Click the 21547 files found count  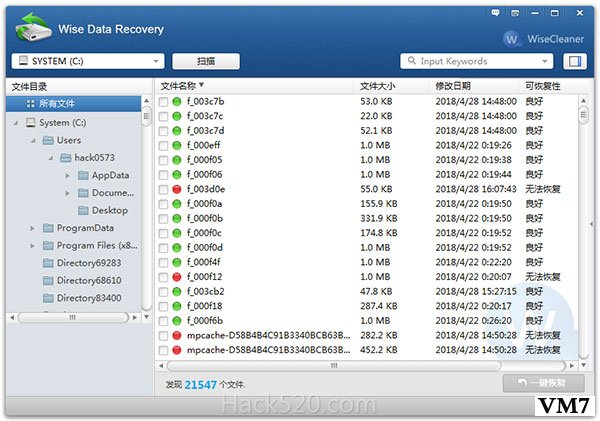[x=201, y=385]
